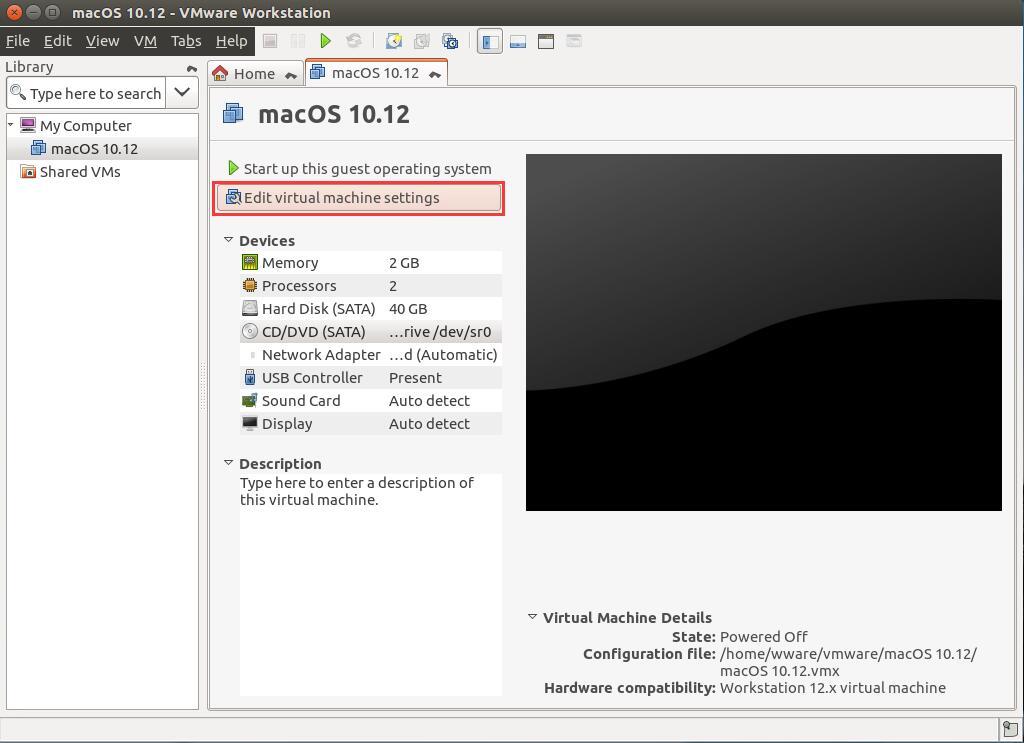This screenshot has height=743, width=1024.
Task: Click the Display value Auto detect
Action: click(429, 424)
